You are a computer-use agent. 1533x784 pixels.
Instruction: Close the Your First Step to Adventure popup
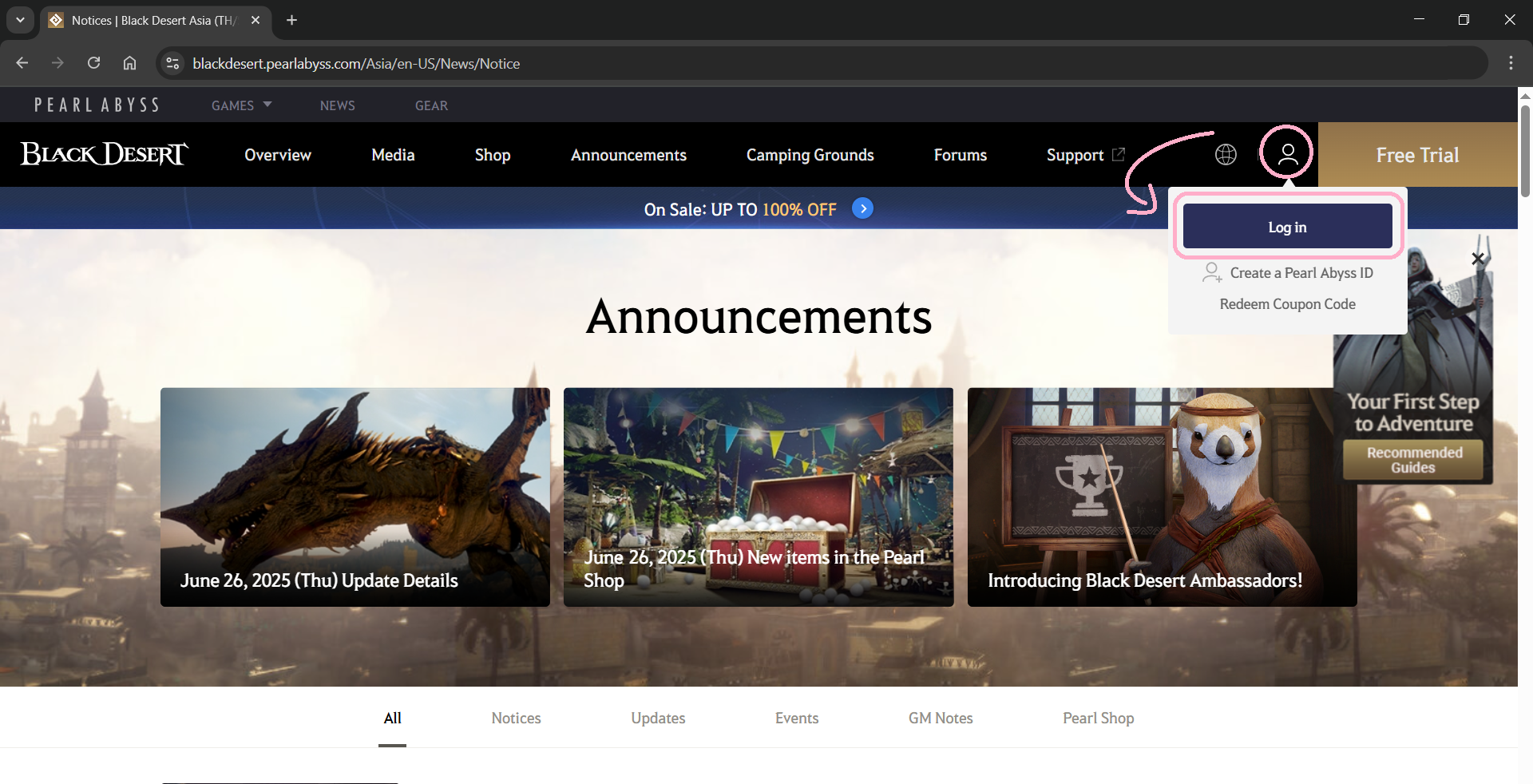(1478, 259)
